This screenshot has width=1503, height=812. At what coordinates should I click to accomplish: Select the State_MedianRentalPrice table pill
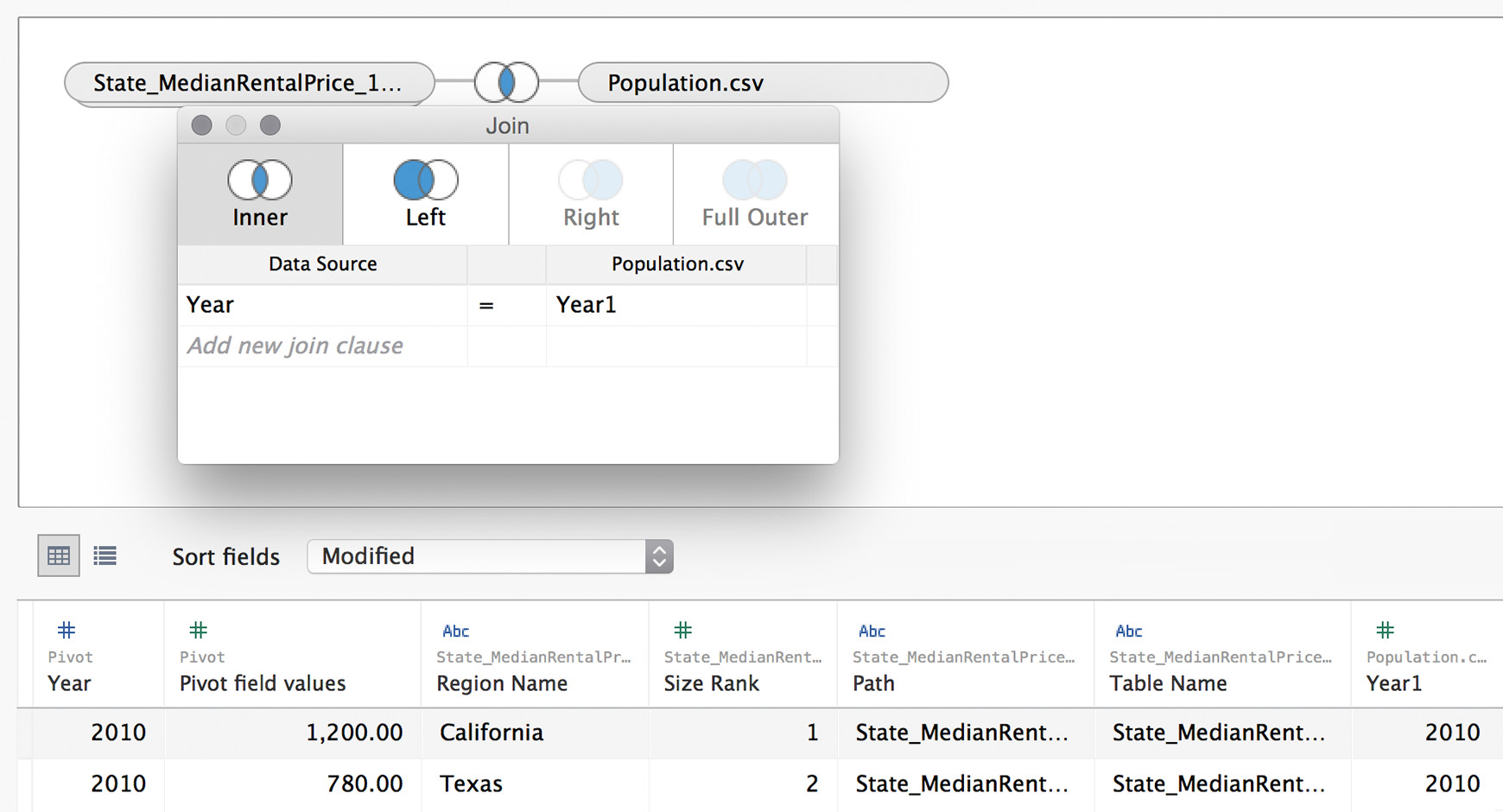pos(250,83)
